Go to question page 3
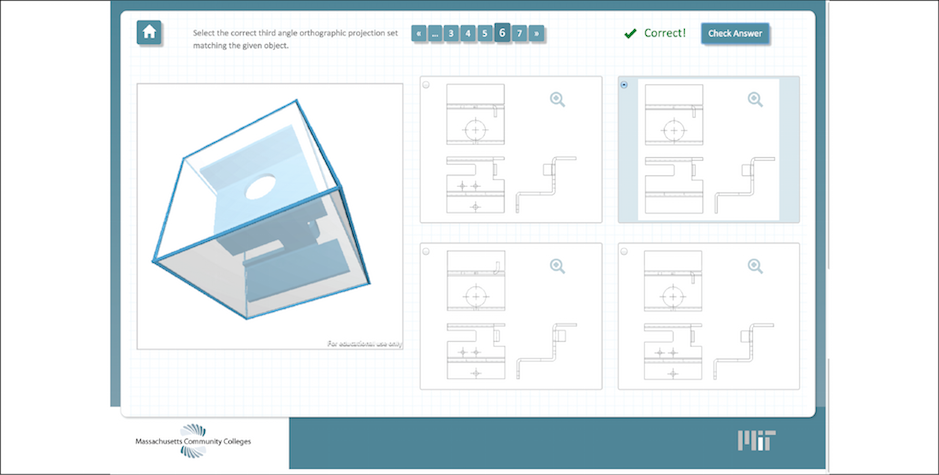Image resolution: width=939 pixels, height=475 pixels. (451, 33)
